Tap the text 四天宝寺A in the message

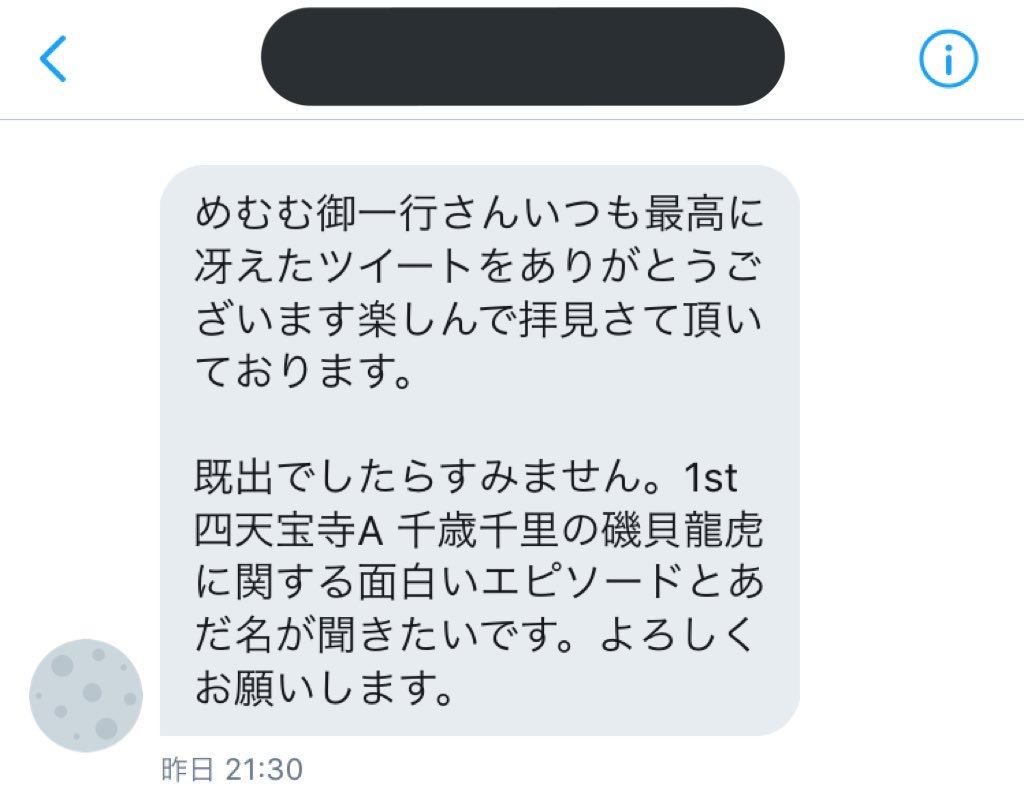[289, 530]
